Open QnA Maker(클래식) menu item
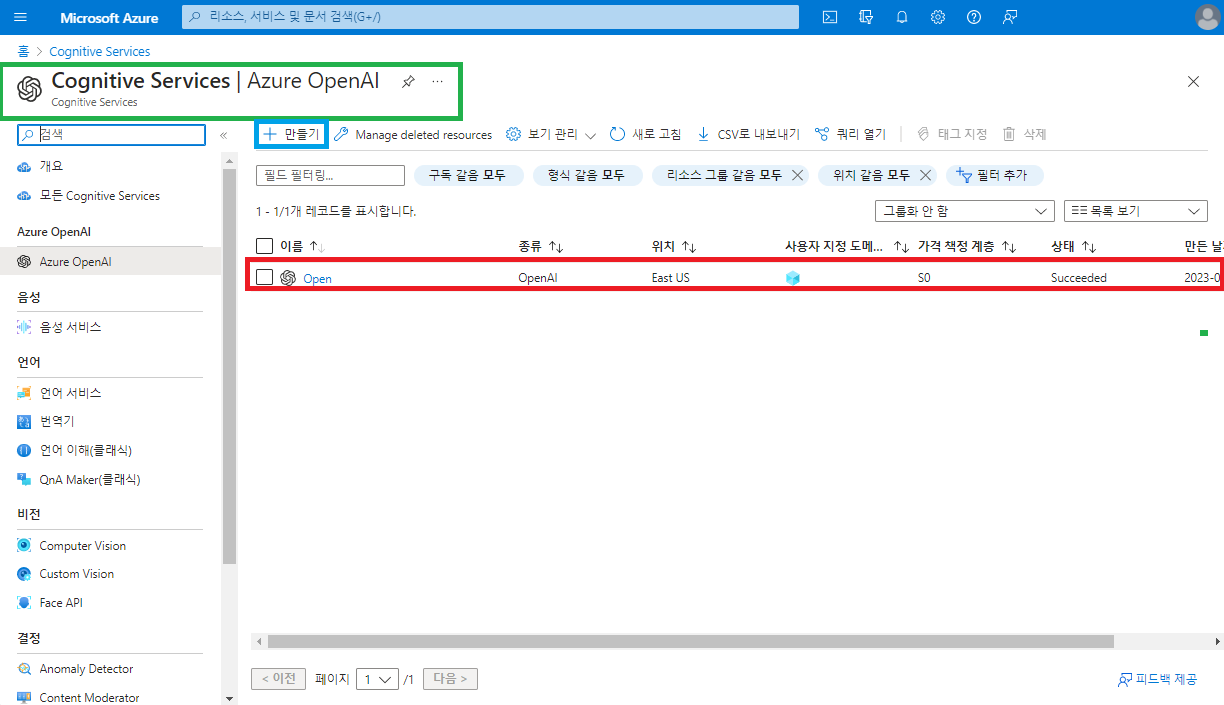This screenshot has width=1224, height=705. click(x=89, y=479)
